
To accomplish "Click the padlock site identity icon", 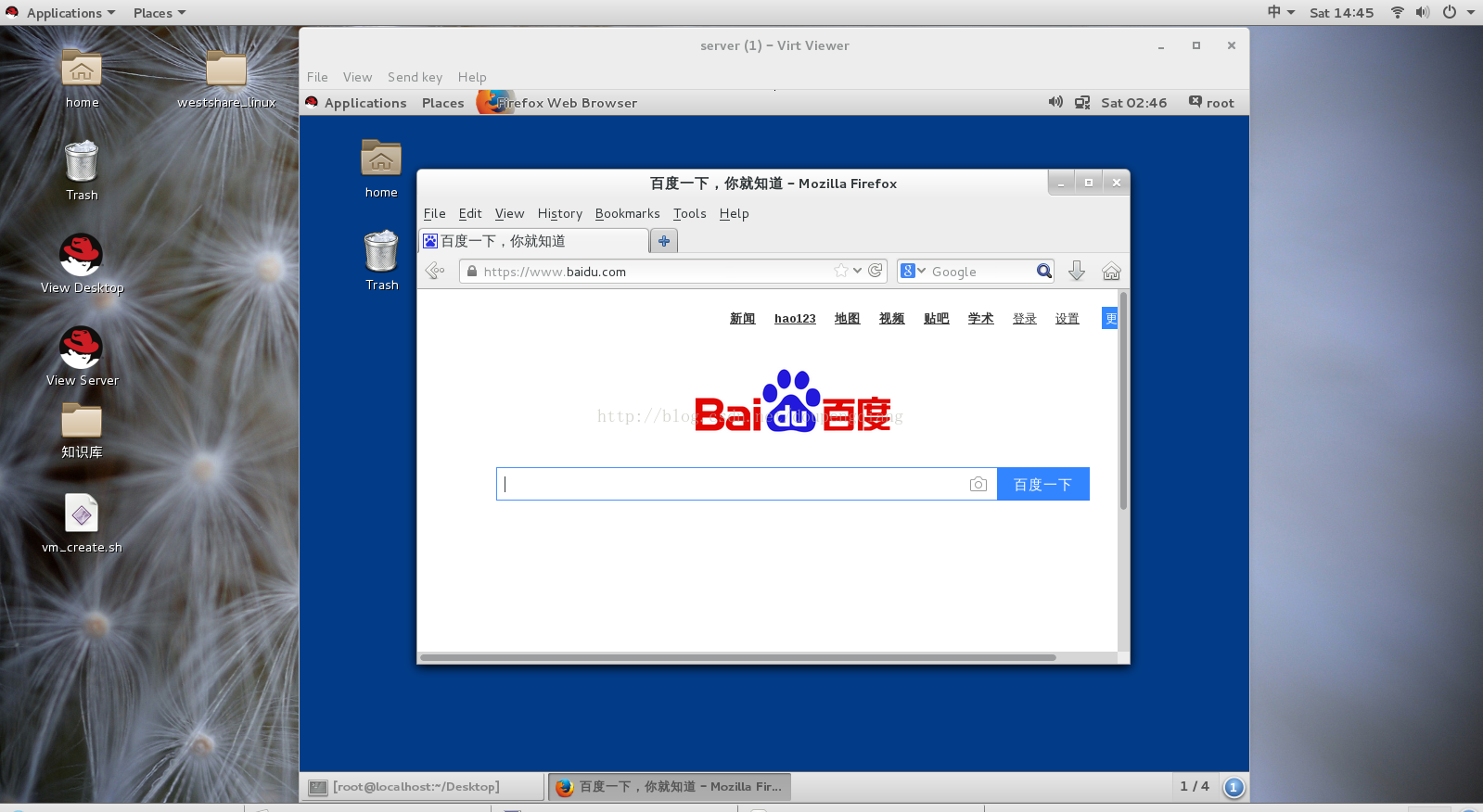I will click(472, 271).
